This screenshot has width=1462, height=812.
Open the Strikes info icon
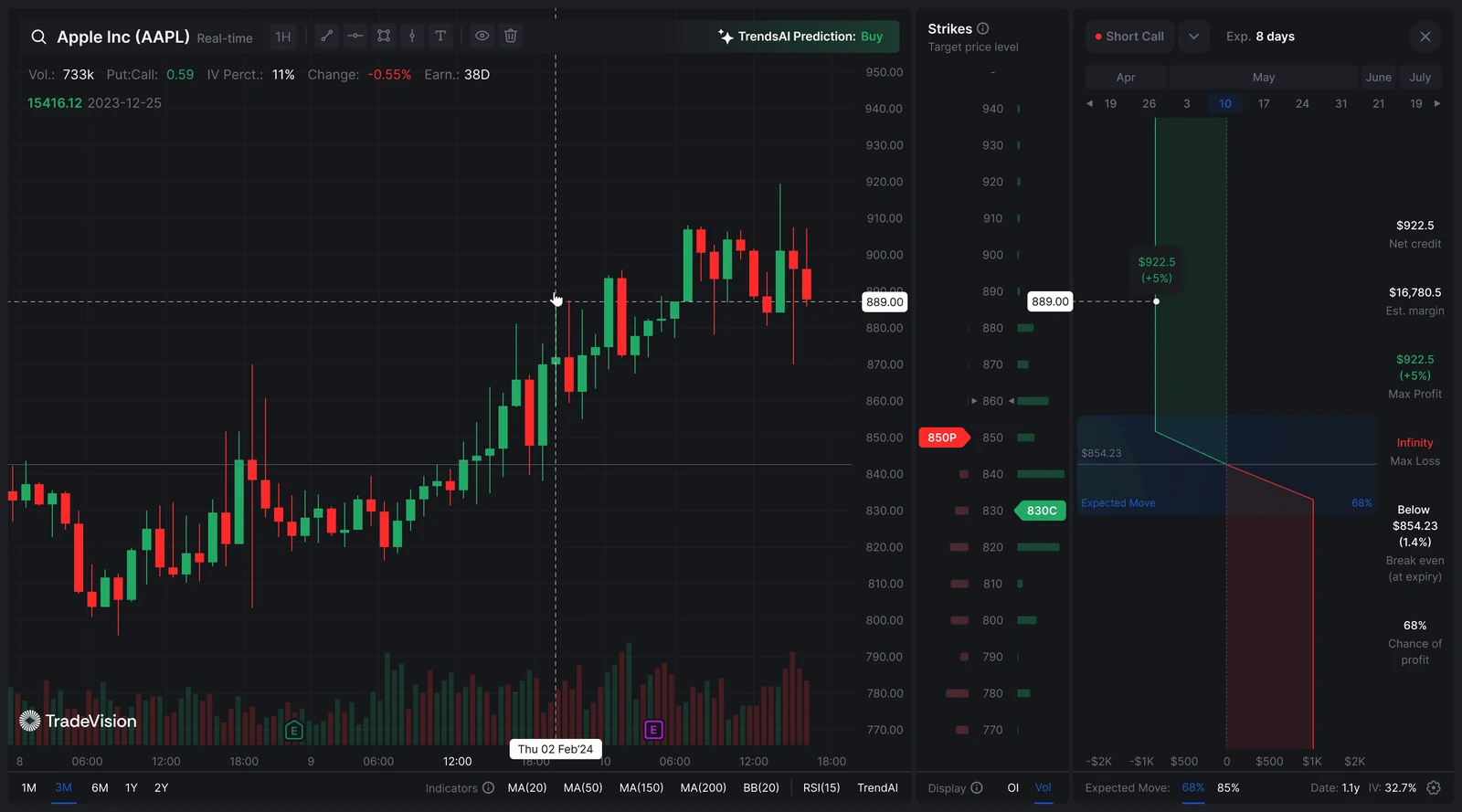(x=983, y=28)
